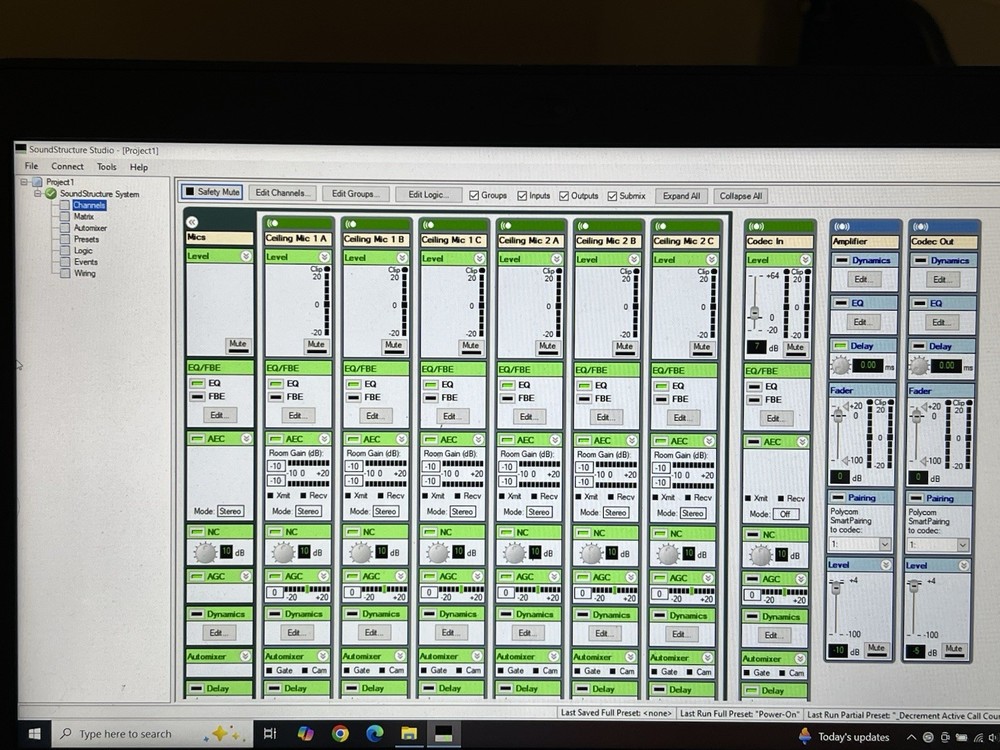Open File Explorer from the taskbar
This screenshot has width=1000, height=750.
pyautogui.click(x=408, y=733)
